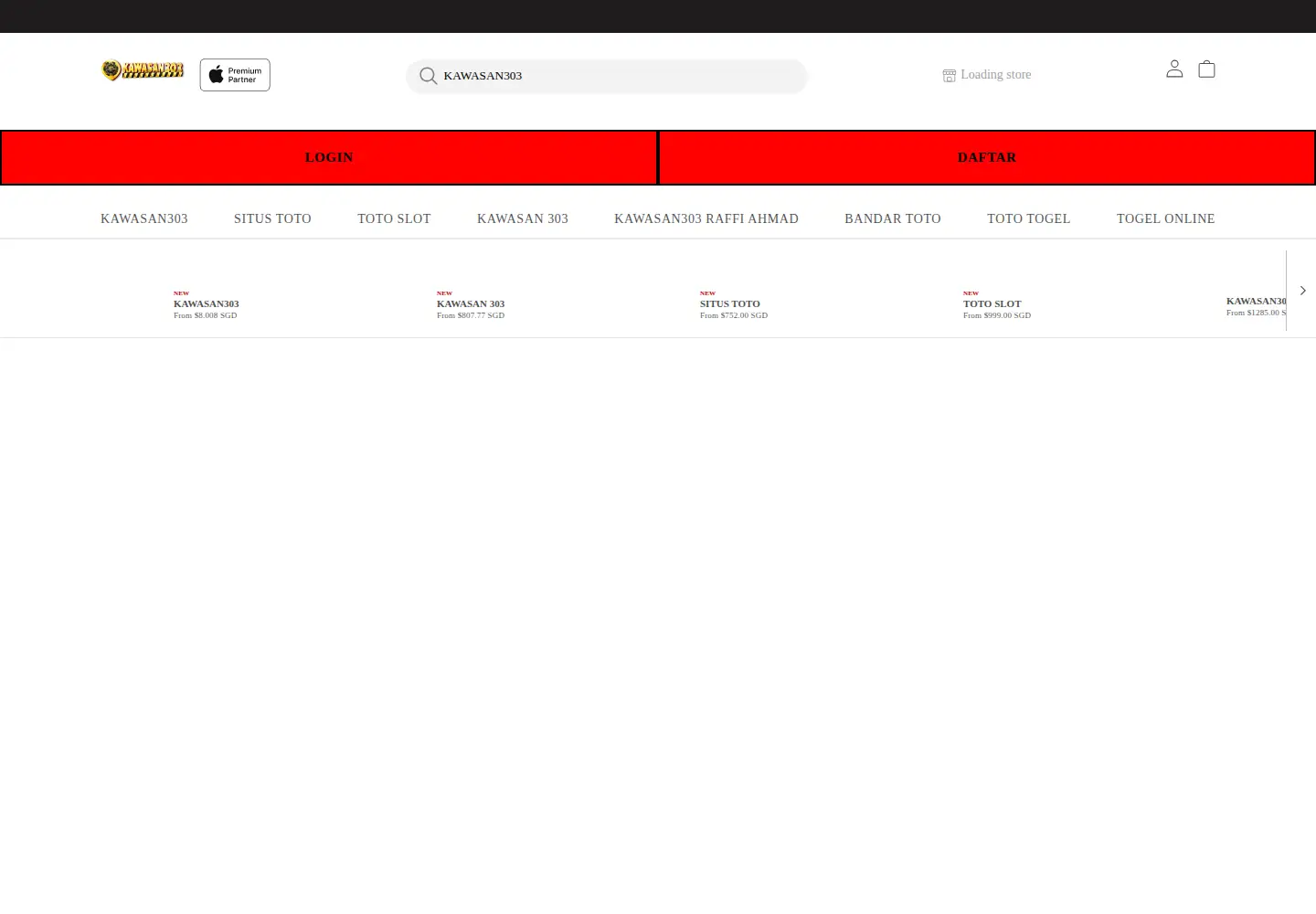Open SITUS TOTO product from $752.00 SGD
The image size is (1316, 914).
tap(734, 305)
